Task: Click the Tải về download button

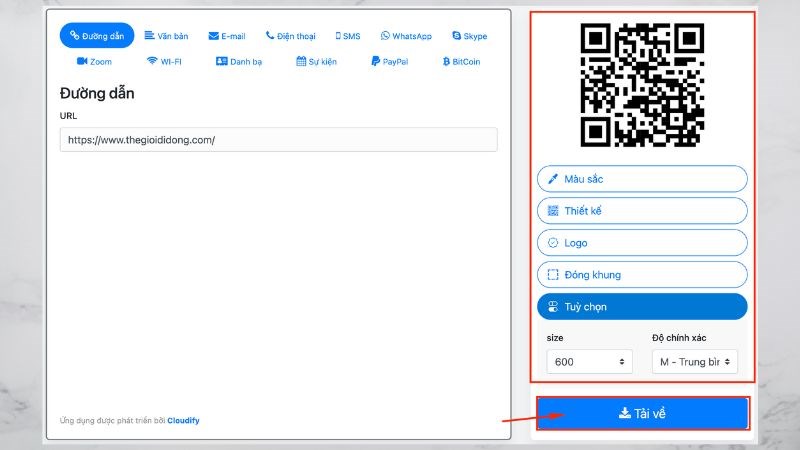Action: coord(642,413)
